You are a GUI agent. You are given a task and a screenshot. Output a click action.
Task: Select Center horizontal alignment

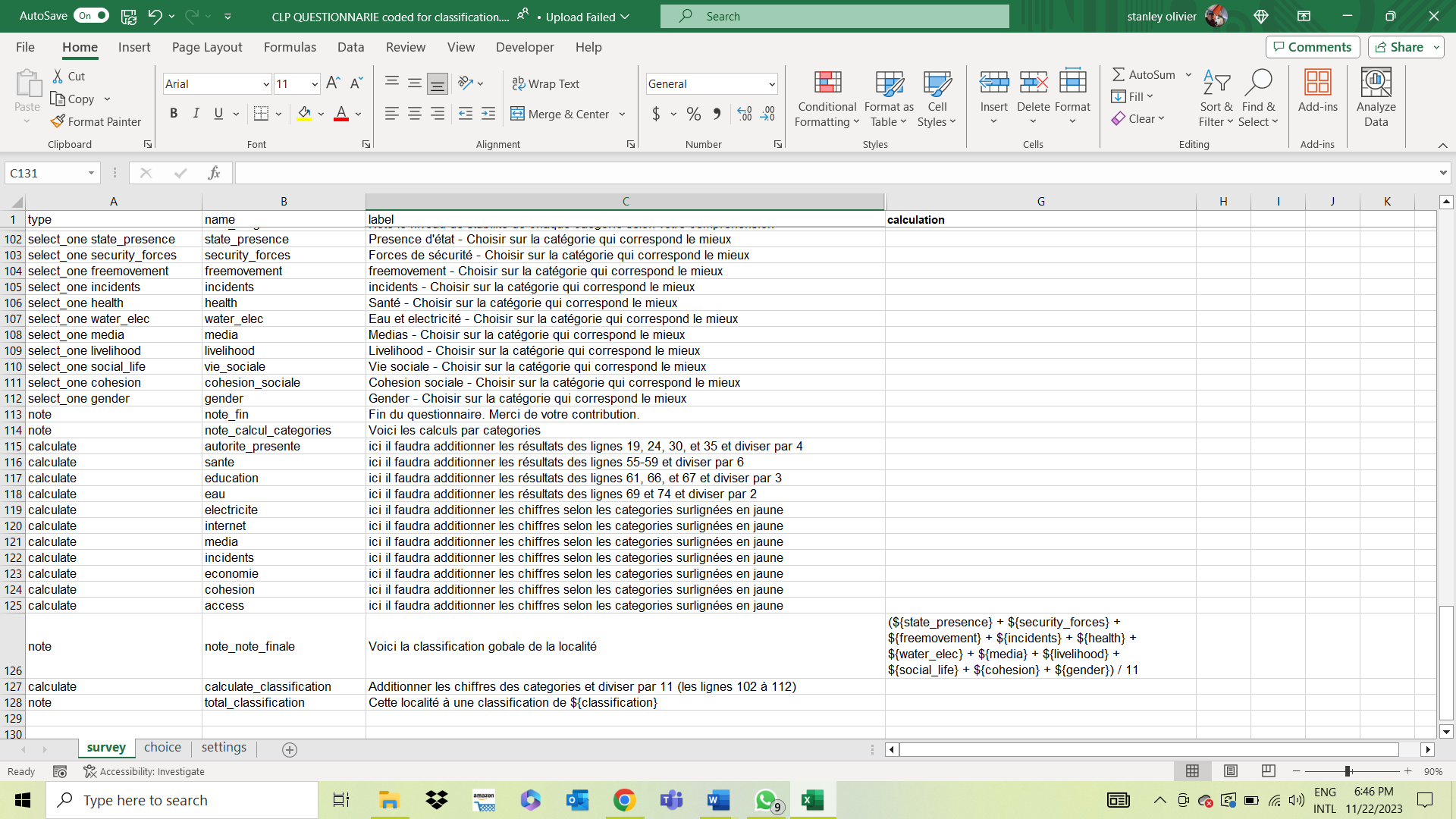tap(415, 114)
